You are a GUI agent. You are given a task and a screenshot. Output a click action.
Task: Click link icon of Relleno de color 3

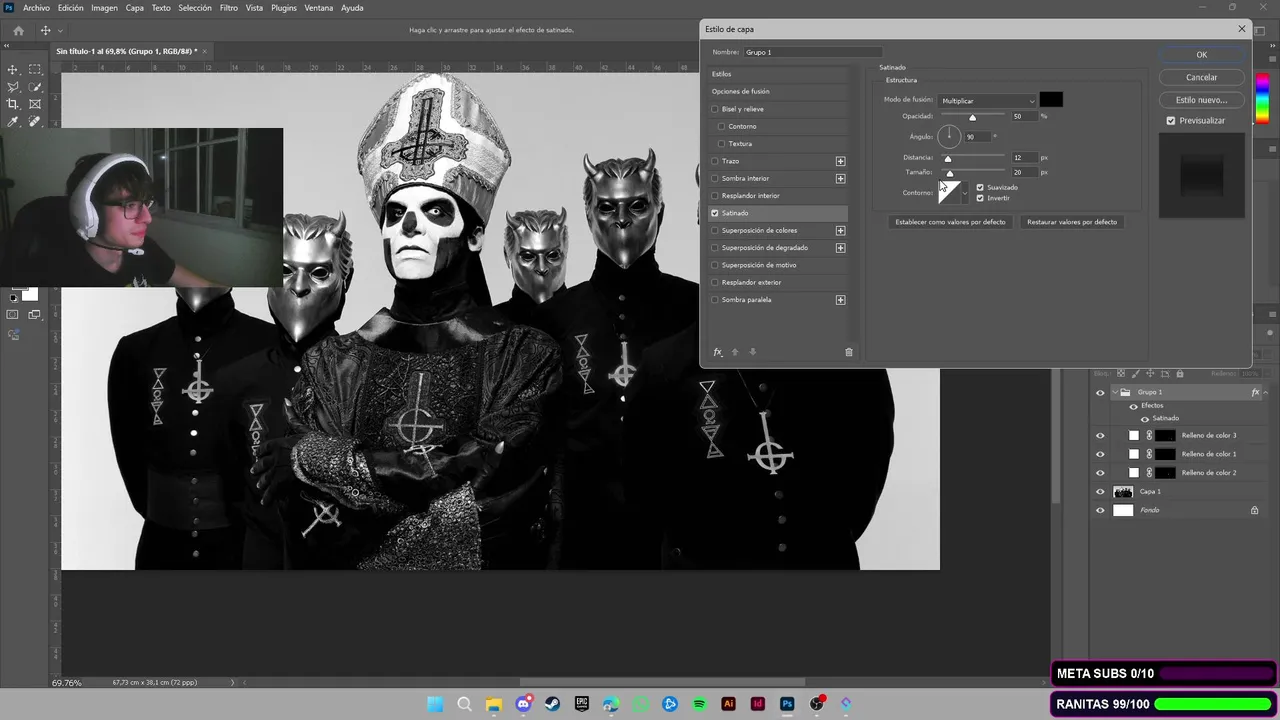1149,435
